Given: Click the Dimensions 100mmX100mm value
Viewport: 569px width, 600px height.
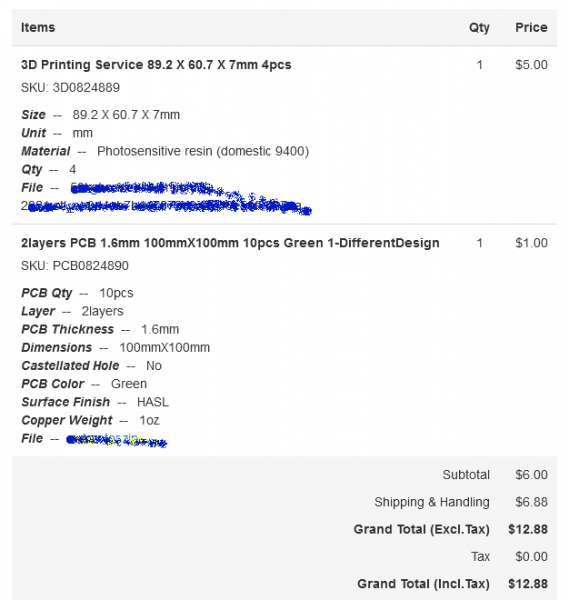Looking at the screenshot, I should (x=165, y=347).
